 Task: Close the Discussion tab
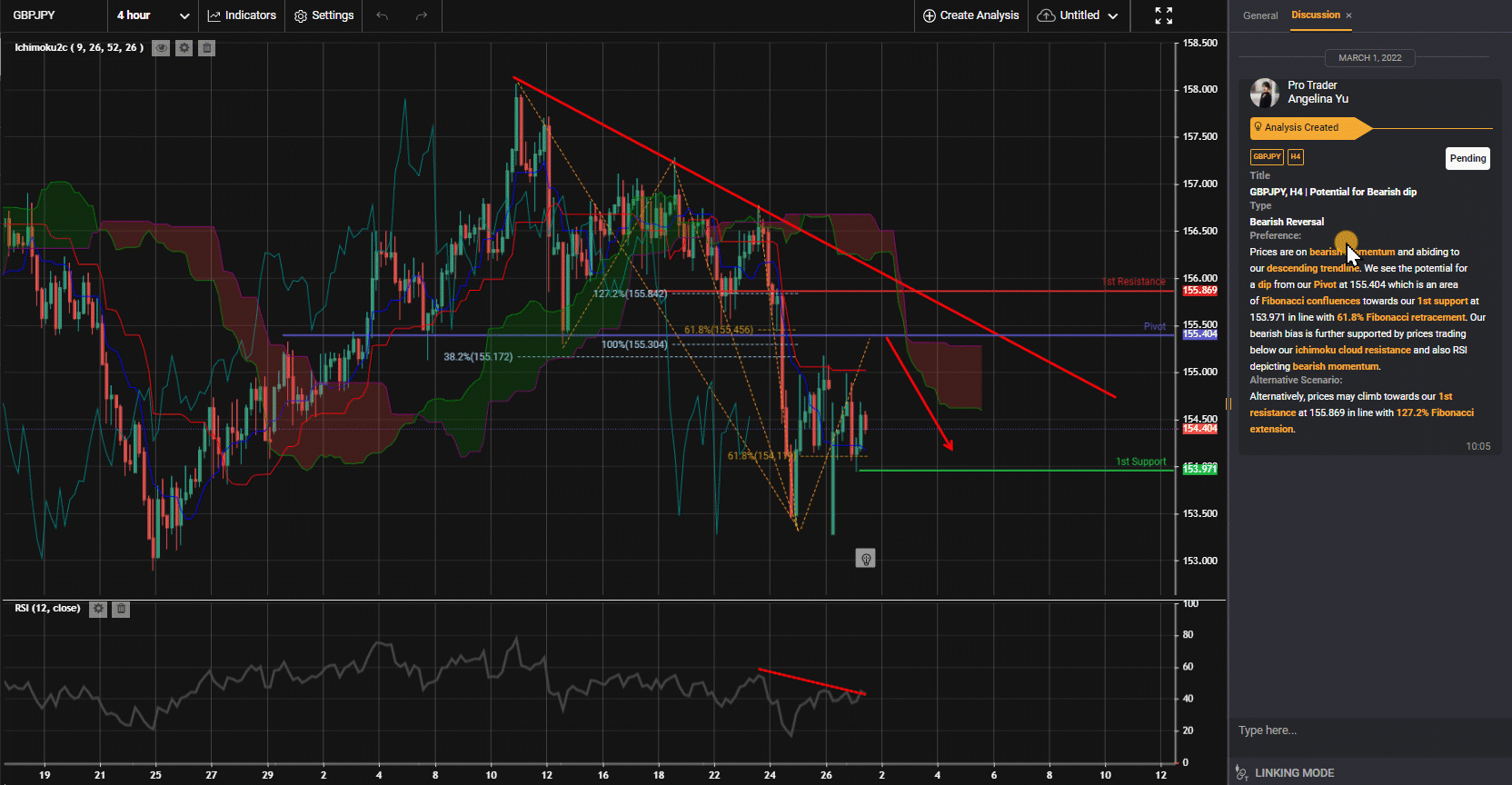point(1349,15)
